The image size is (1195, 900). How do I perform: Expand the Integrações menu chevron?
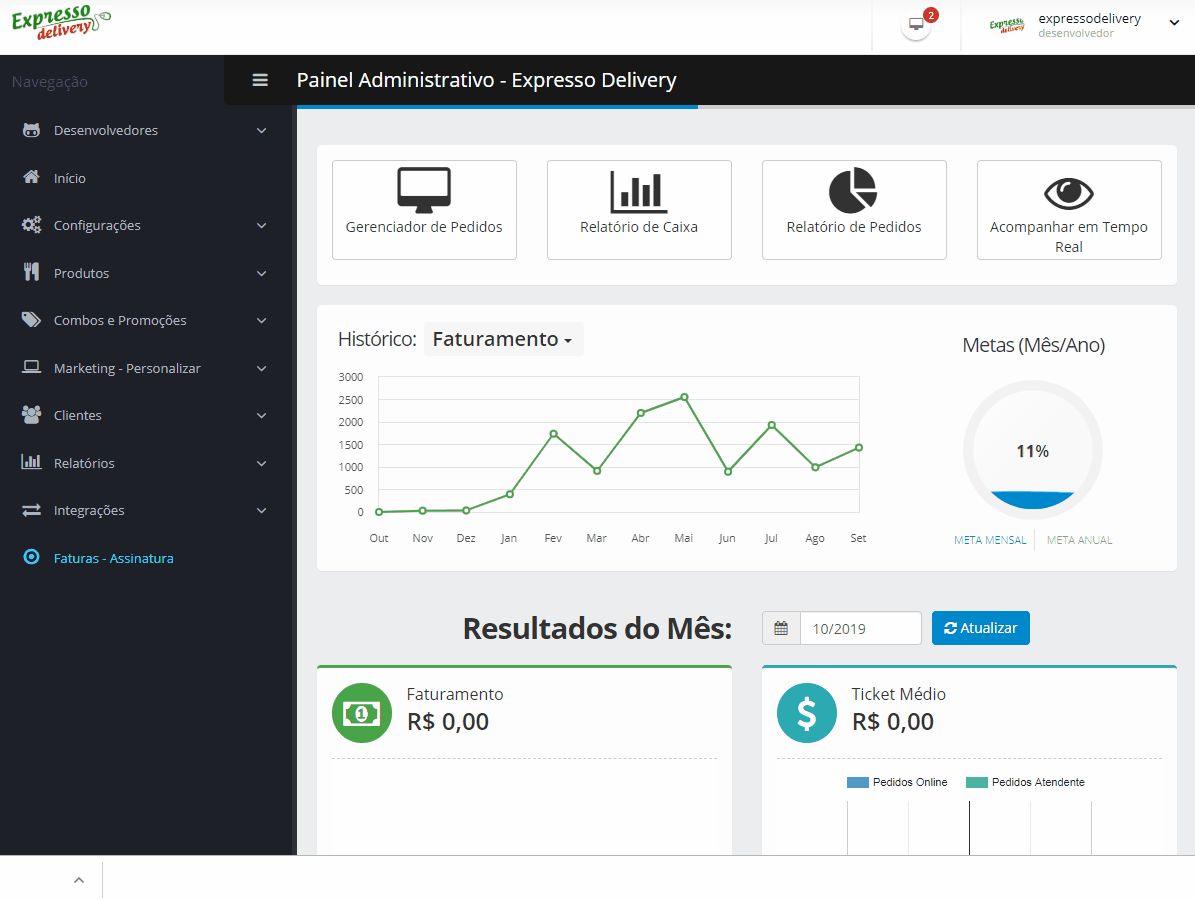coord(261,511)
